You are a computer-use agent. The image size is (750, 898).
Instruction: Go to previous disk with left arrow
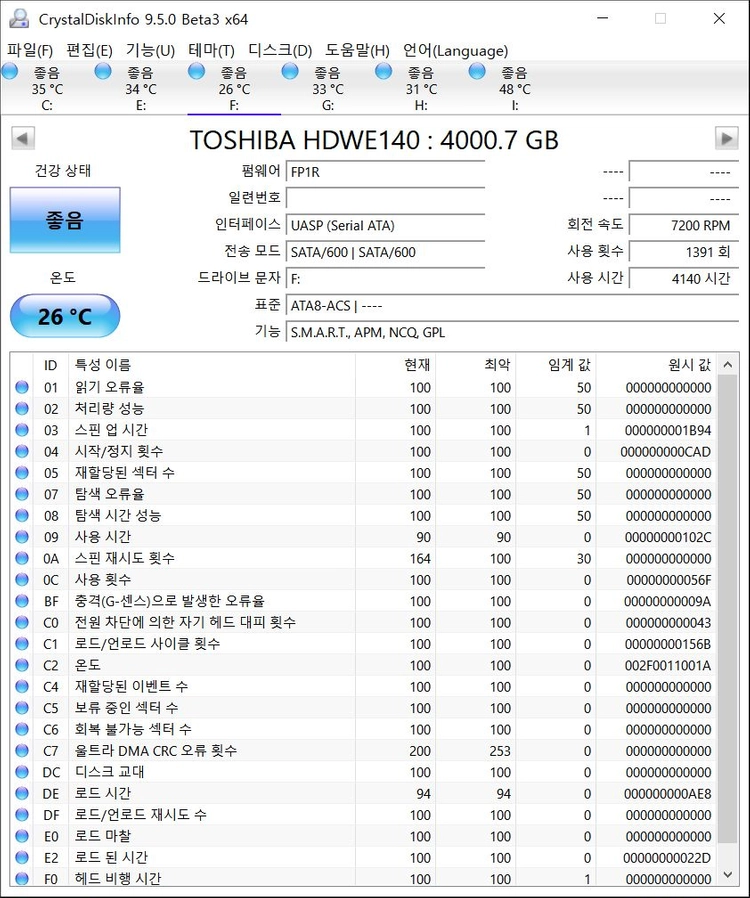(x=23, y=138)
